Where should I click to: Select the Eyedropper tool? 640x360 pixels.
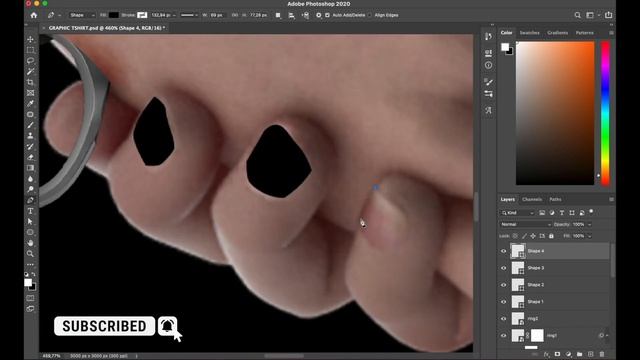tap(30, 104)
